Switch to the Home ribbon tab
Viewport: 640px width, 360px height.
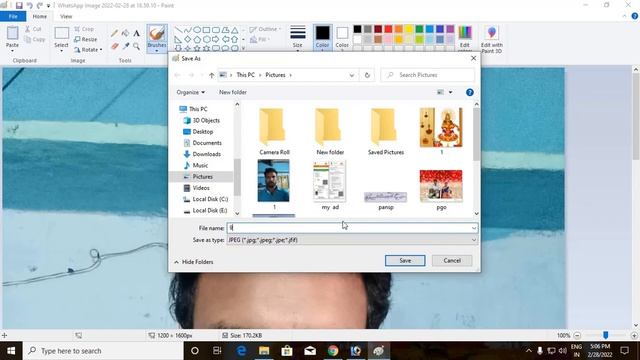pos(40,16)
